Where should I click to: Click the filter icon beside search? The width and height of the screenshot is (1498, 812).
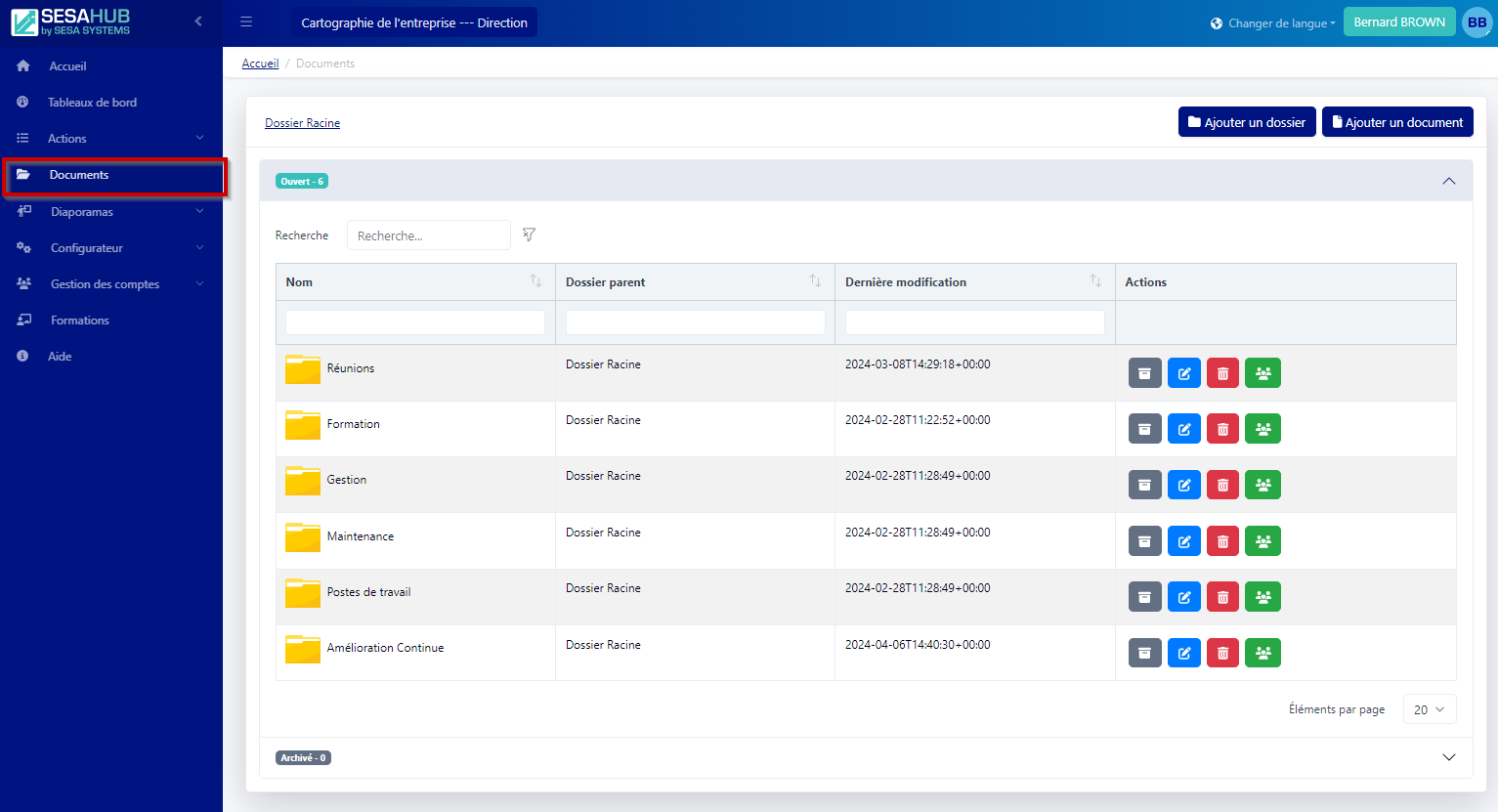click(x=529, y=235)
